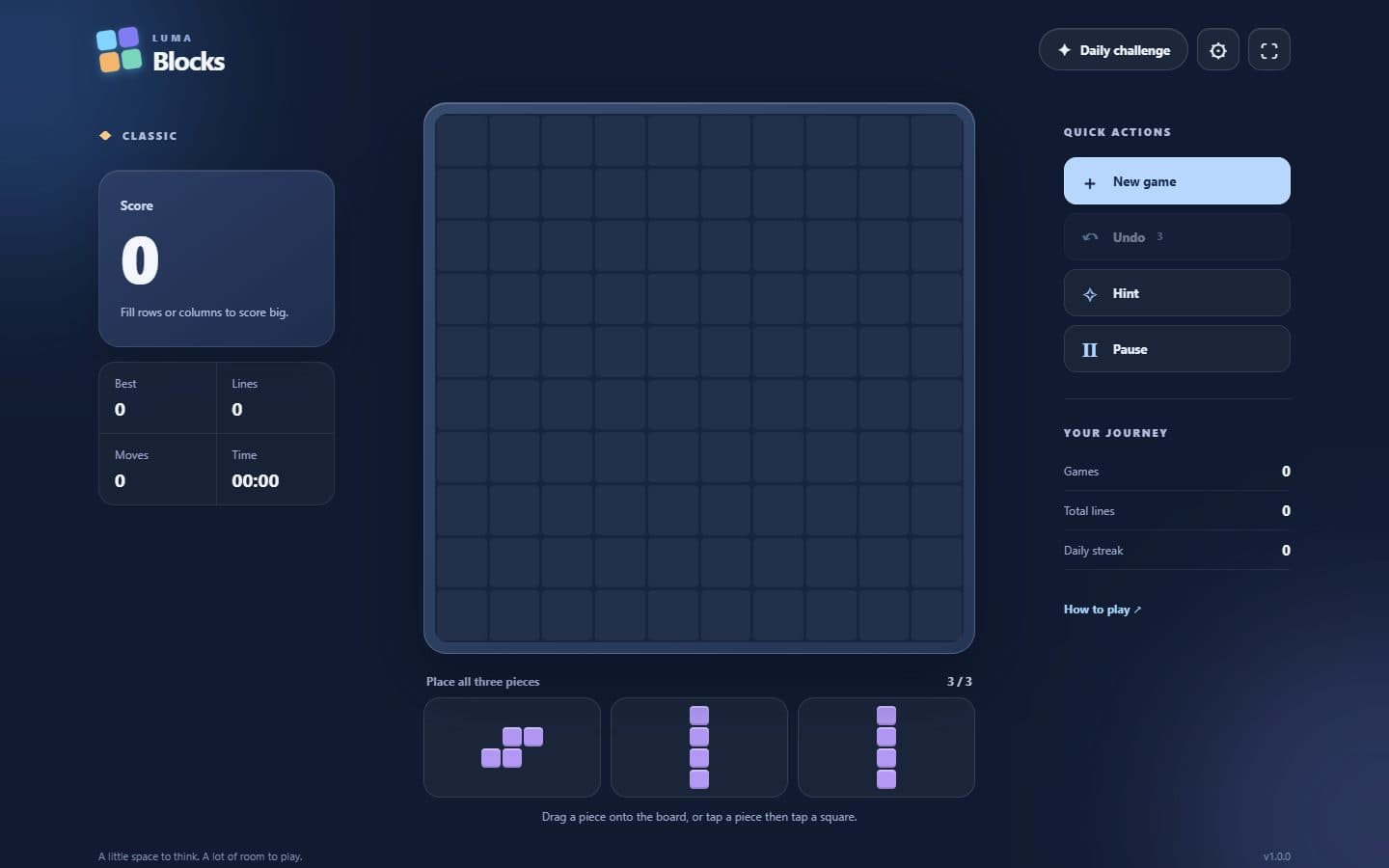The image size is (1389, 868).
Task: Click the 'A little space to think' tagline
Action: (201, 856)
